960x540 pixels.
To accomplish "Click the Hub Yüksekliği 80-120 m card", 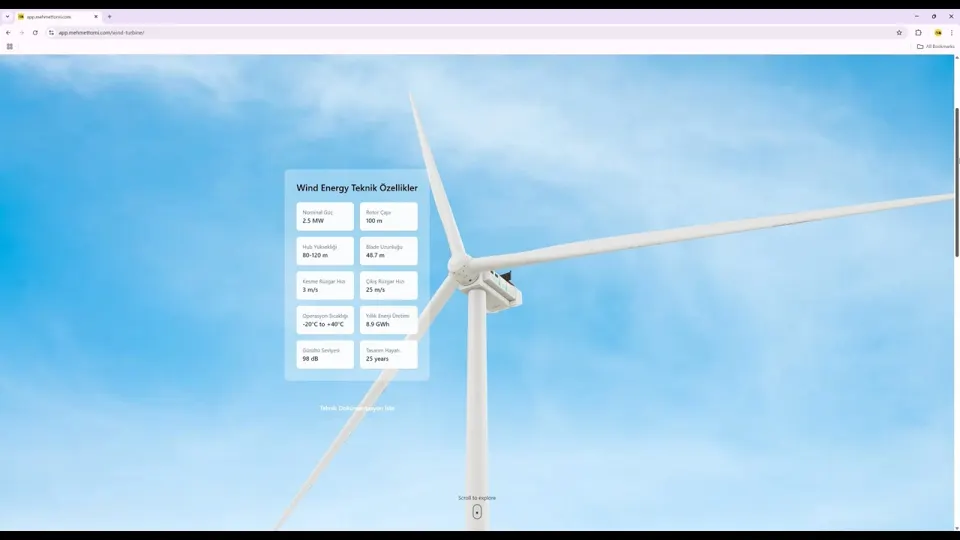I will [325, 251].
